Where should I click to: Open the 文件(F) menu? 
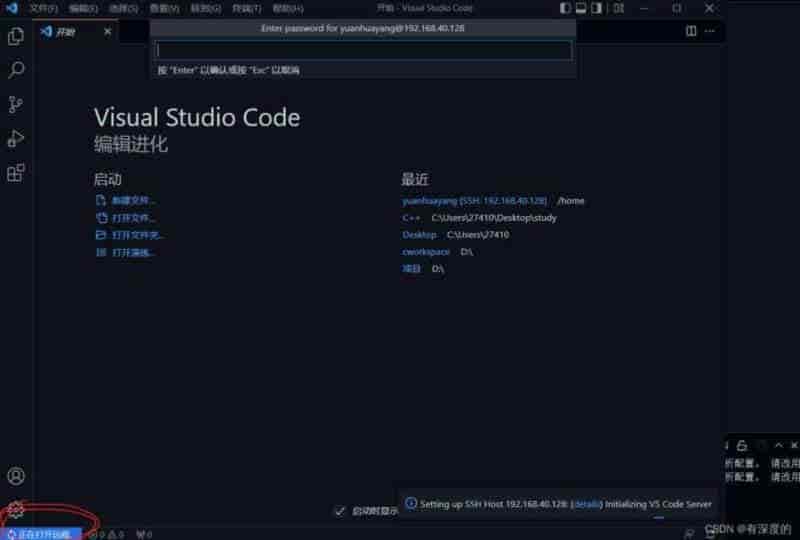[x=43, y=8]
